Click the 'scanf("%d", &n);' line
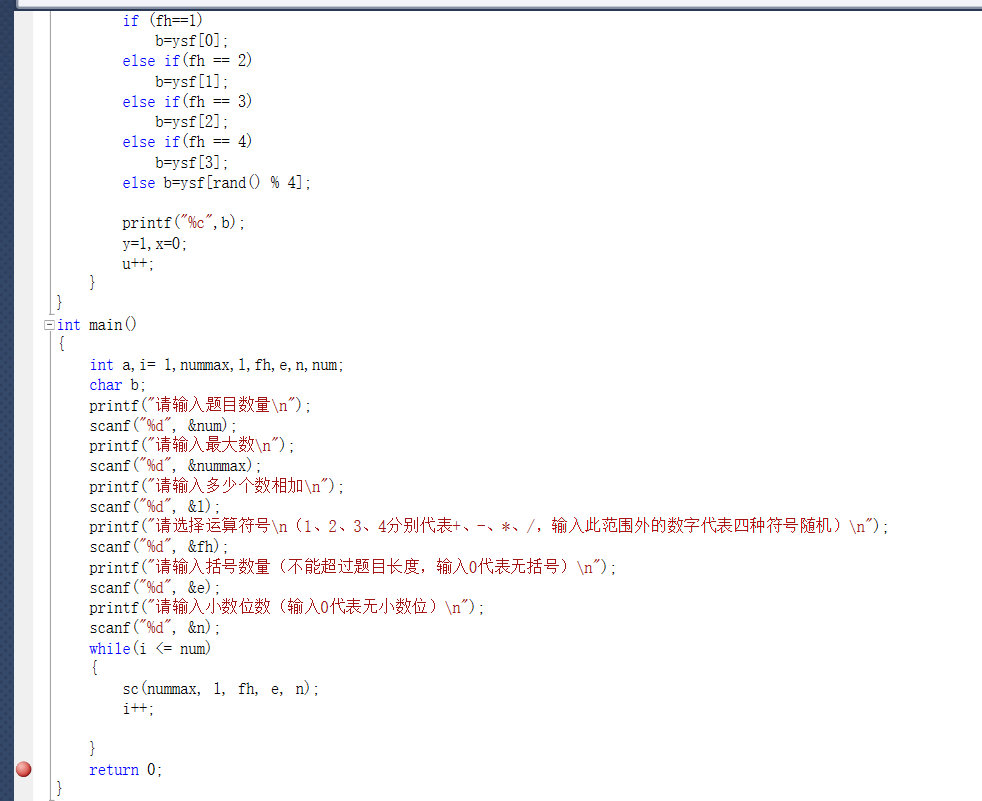 pos(155,628)
